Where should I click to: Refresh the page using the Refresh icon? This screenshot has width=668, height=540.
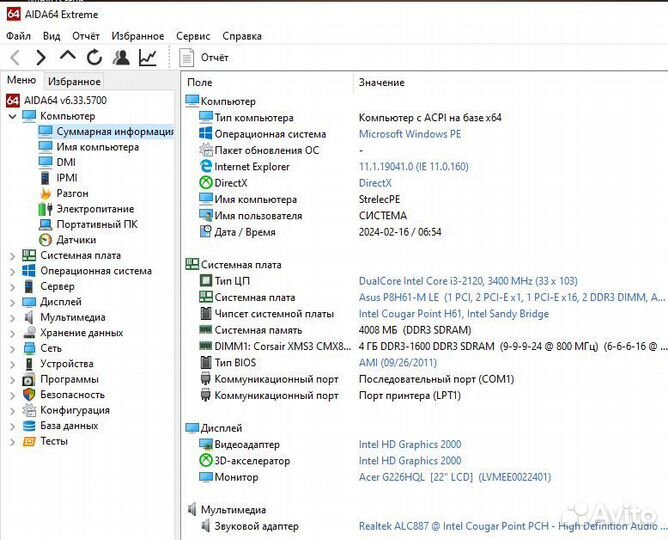tap(94, 58)
